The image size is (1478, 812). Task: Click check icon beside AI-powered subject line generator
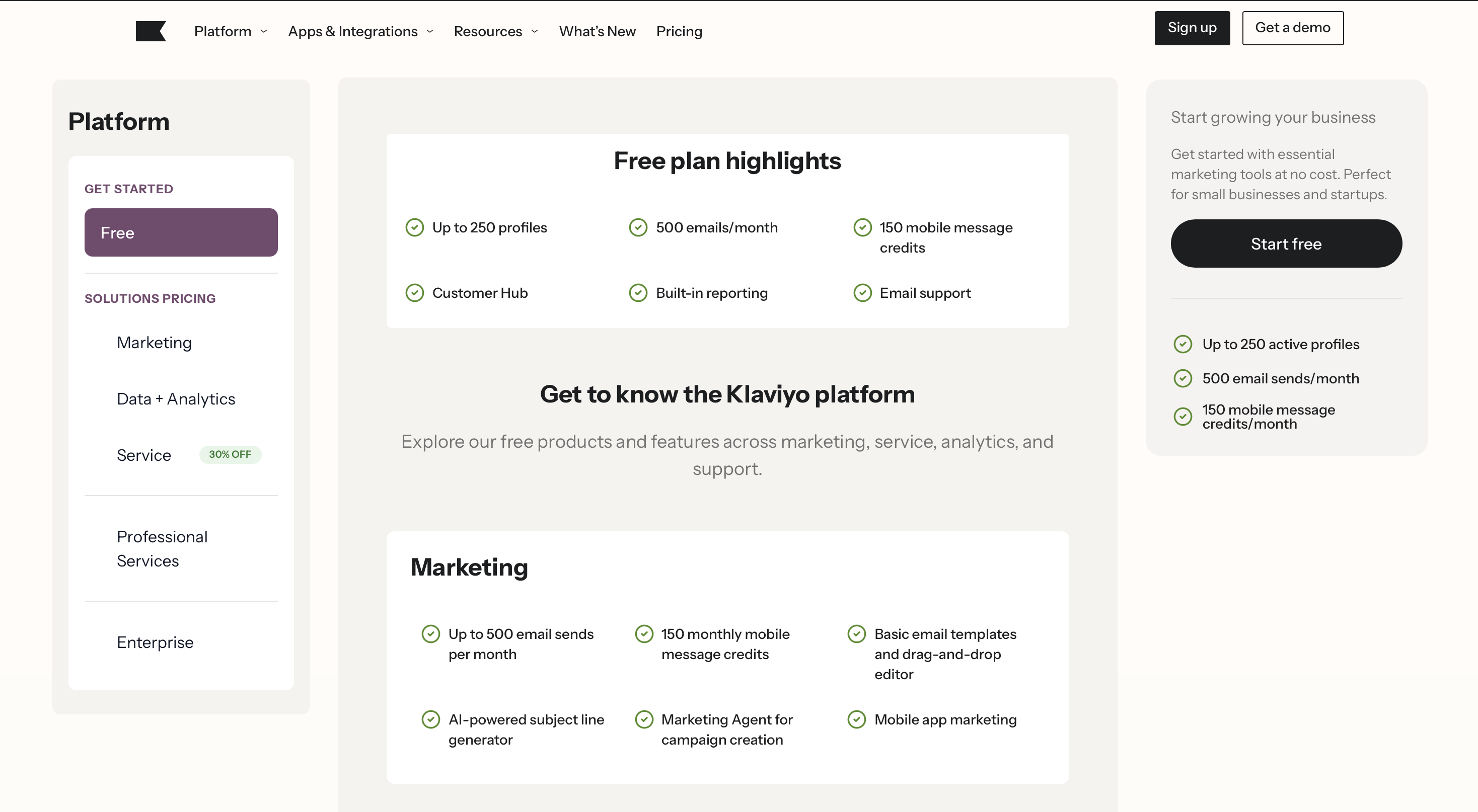[431, 719]
